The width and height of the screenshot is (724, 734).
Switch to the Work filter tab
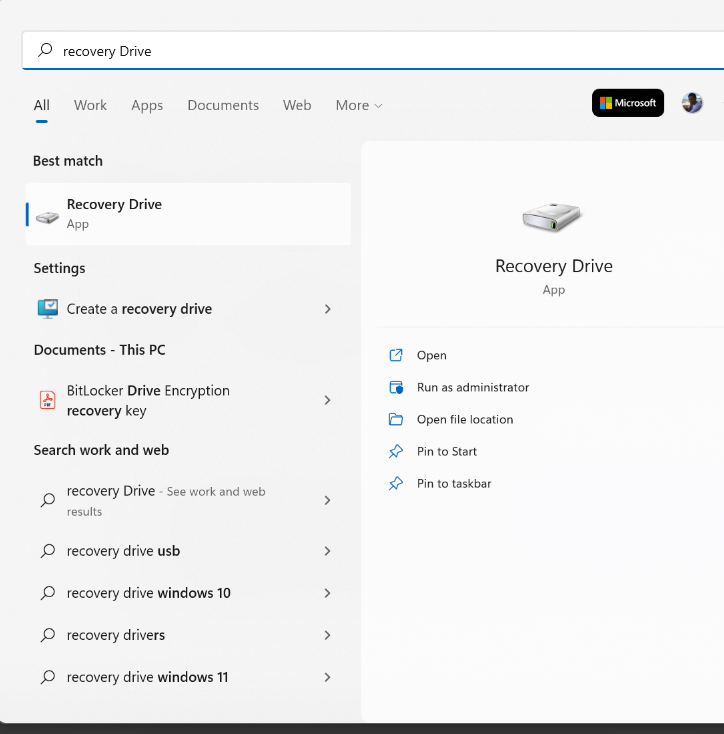click(90, 105)
